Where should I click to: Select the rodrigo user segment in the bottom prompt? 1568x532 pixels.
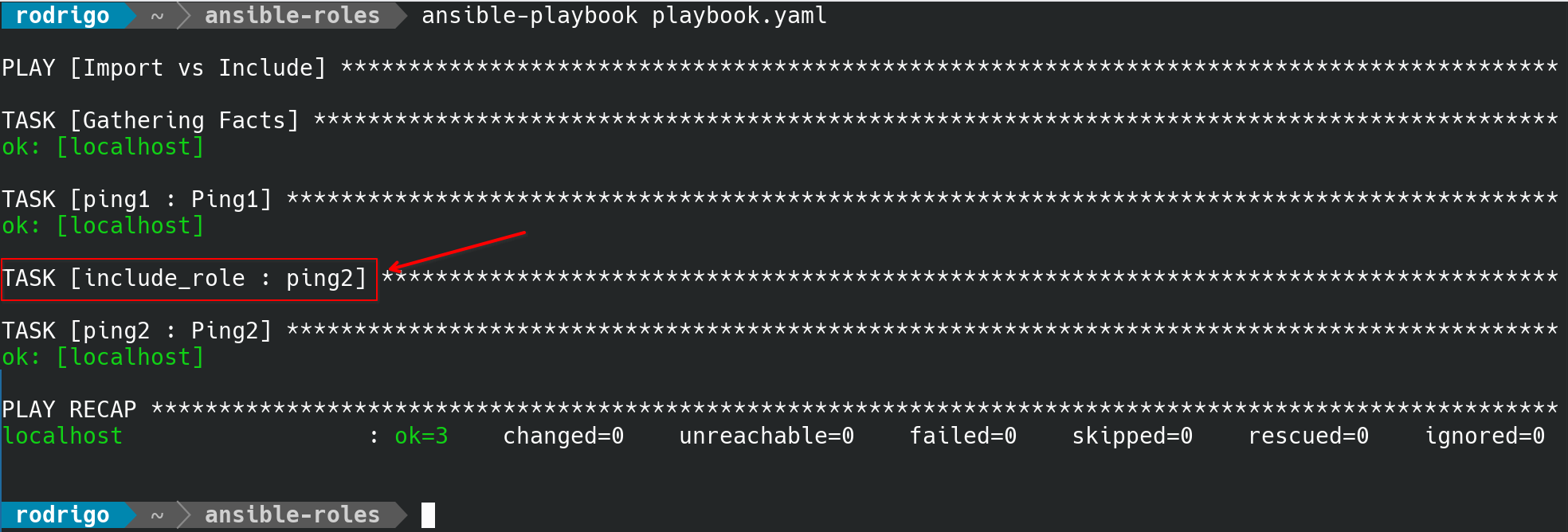62,515
